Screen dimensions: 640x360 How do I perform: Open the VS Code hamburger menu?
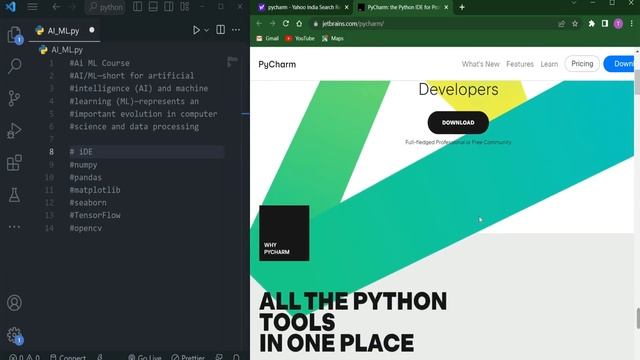click(x=32, y=7)
